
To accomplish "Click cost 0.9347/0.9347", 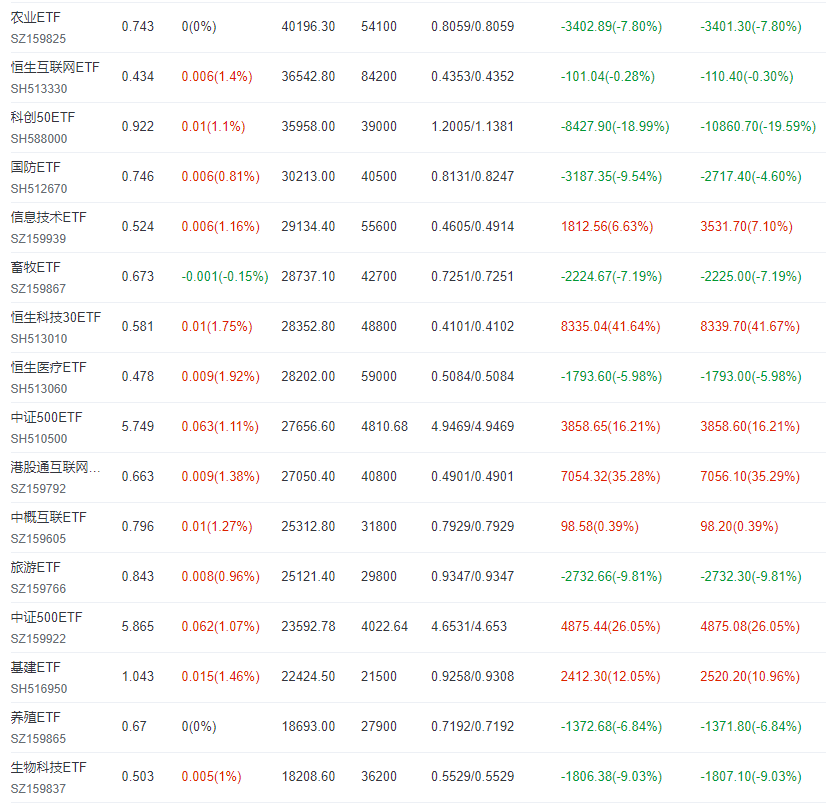I will (473, 577).
